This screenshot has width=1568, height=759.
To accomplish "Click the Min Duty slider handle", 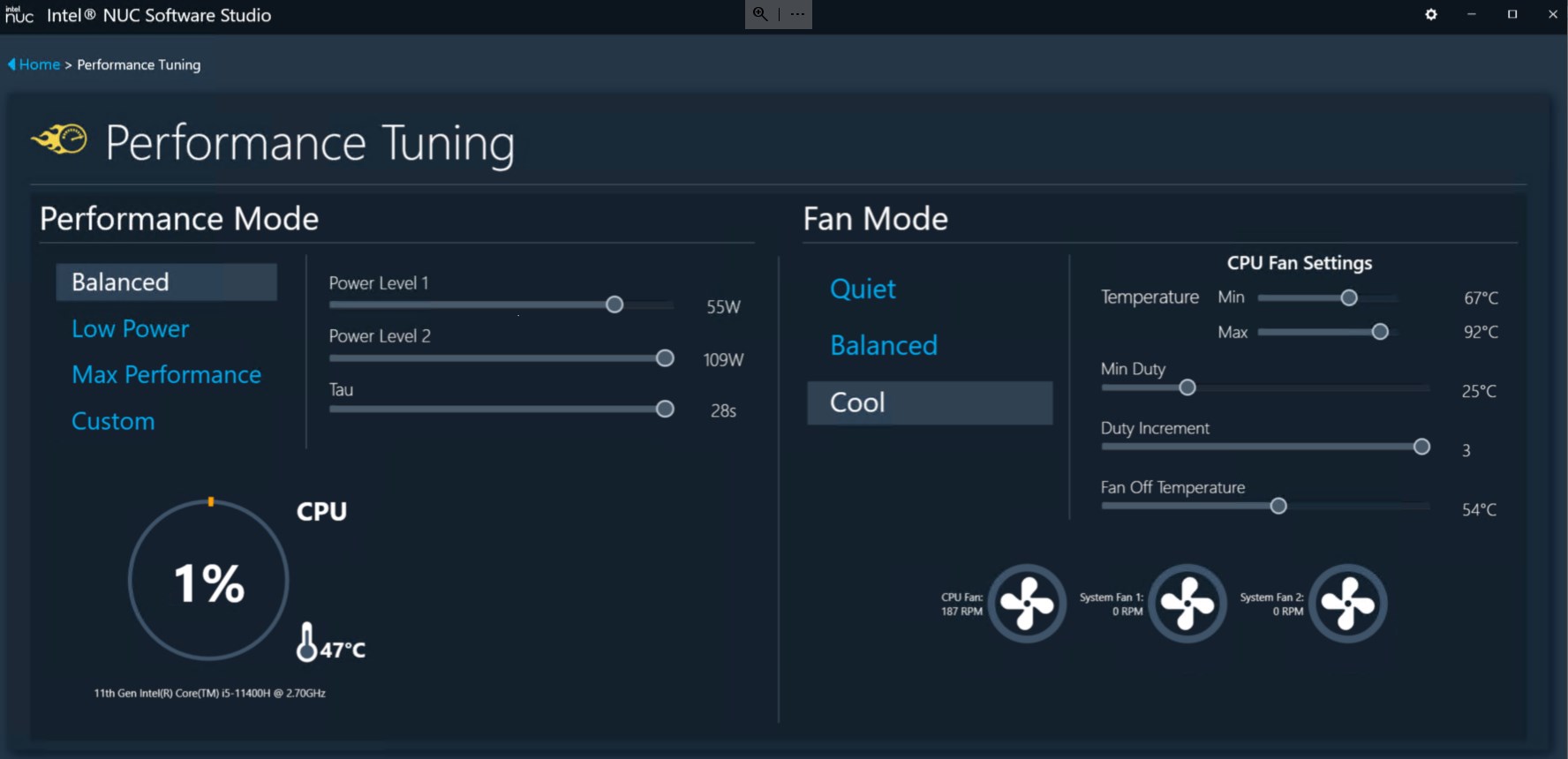I will (1187, 387).
